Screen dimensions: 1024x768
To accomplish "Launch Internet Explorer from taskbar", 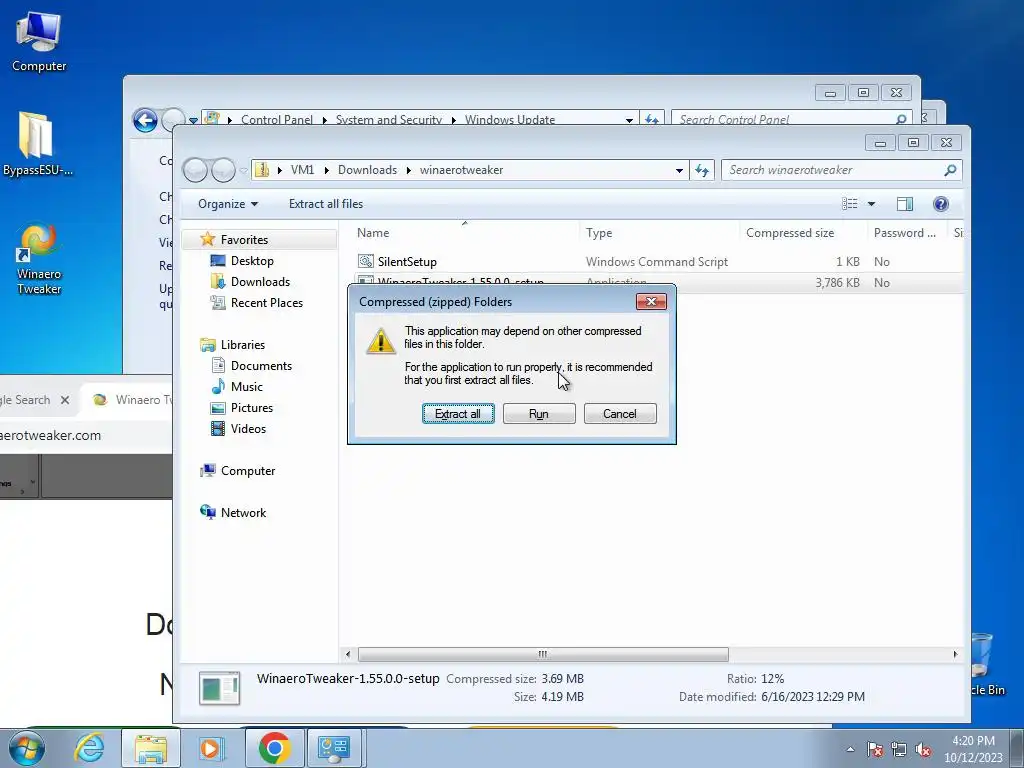I will [89, 748].
